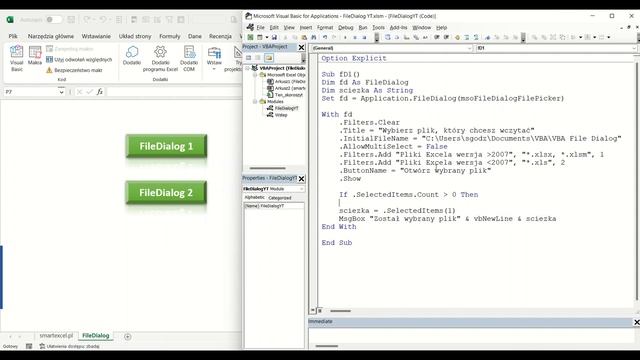The width and height of the screenshot is (640, 360).
Task: Click the Undo icon in VBA toolbar
Action: point(325,37)
